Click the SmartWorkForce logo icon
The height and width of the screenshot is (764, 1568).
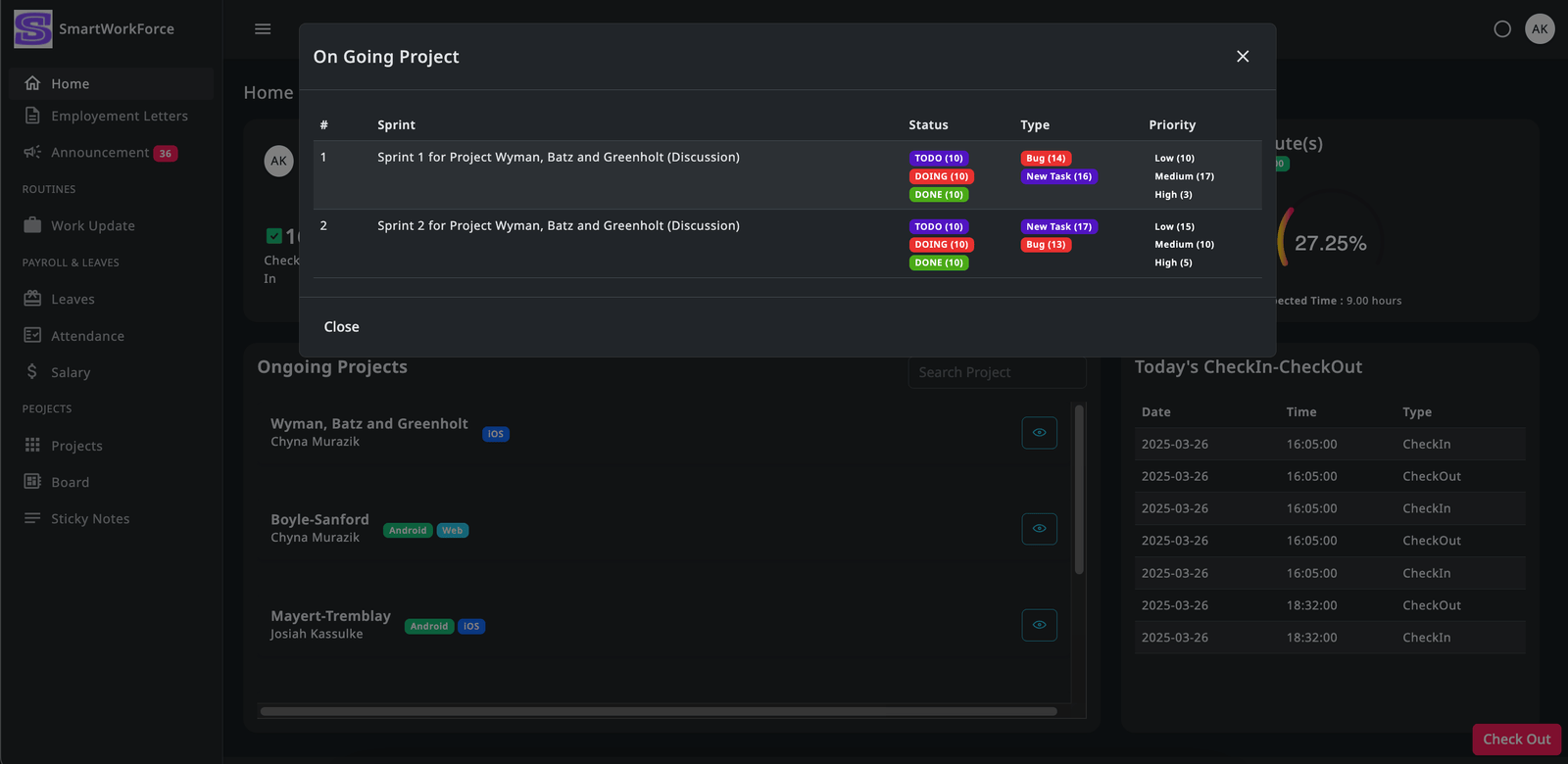click(32, 29)
